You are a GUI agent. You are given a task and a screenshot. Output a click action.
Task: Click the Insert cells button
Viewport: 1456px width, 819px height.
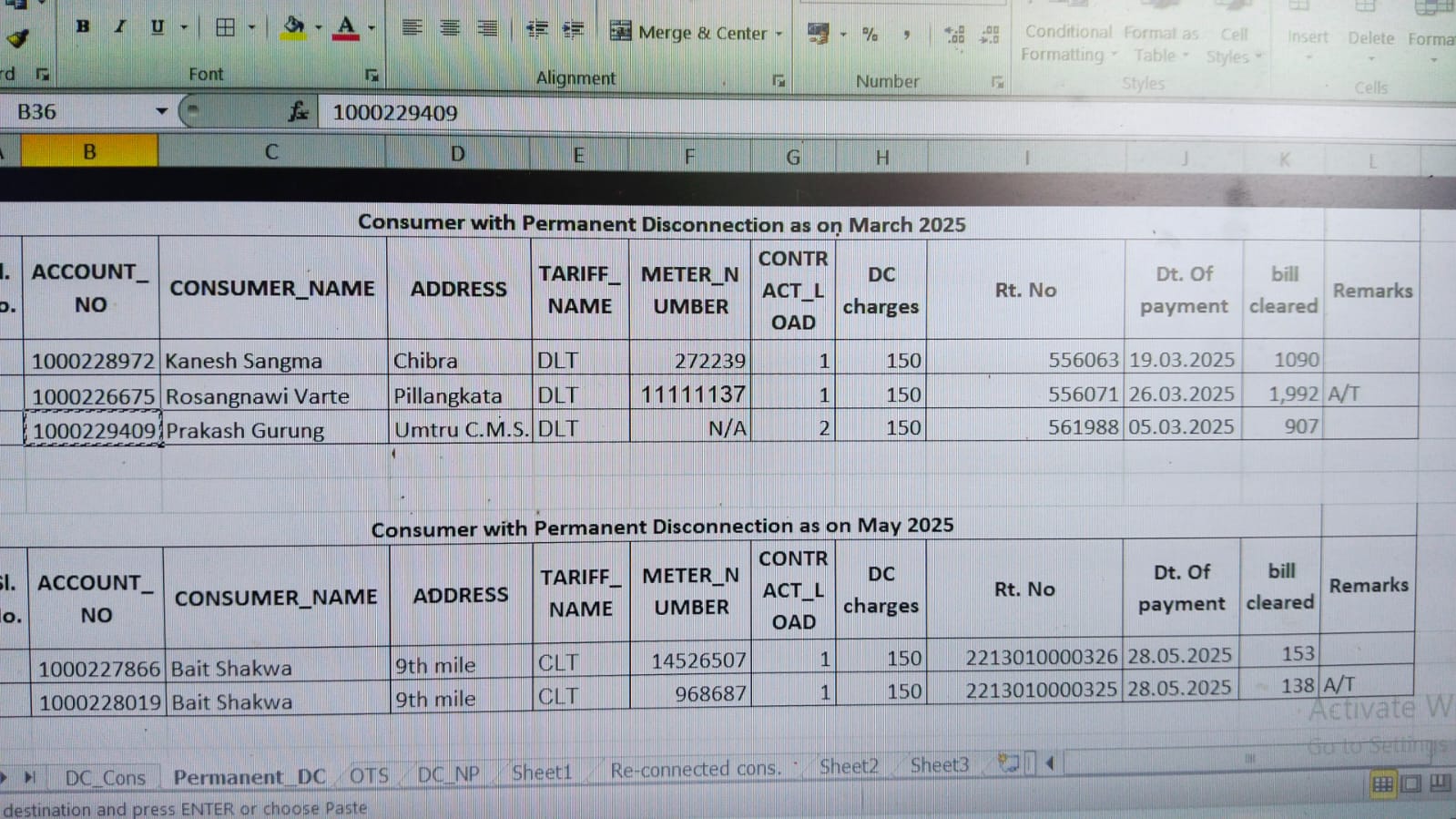coord(1308,36)
